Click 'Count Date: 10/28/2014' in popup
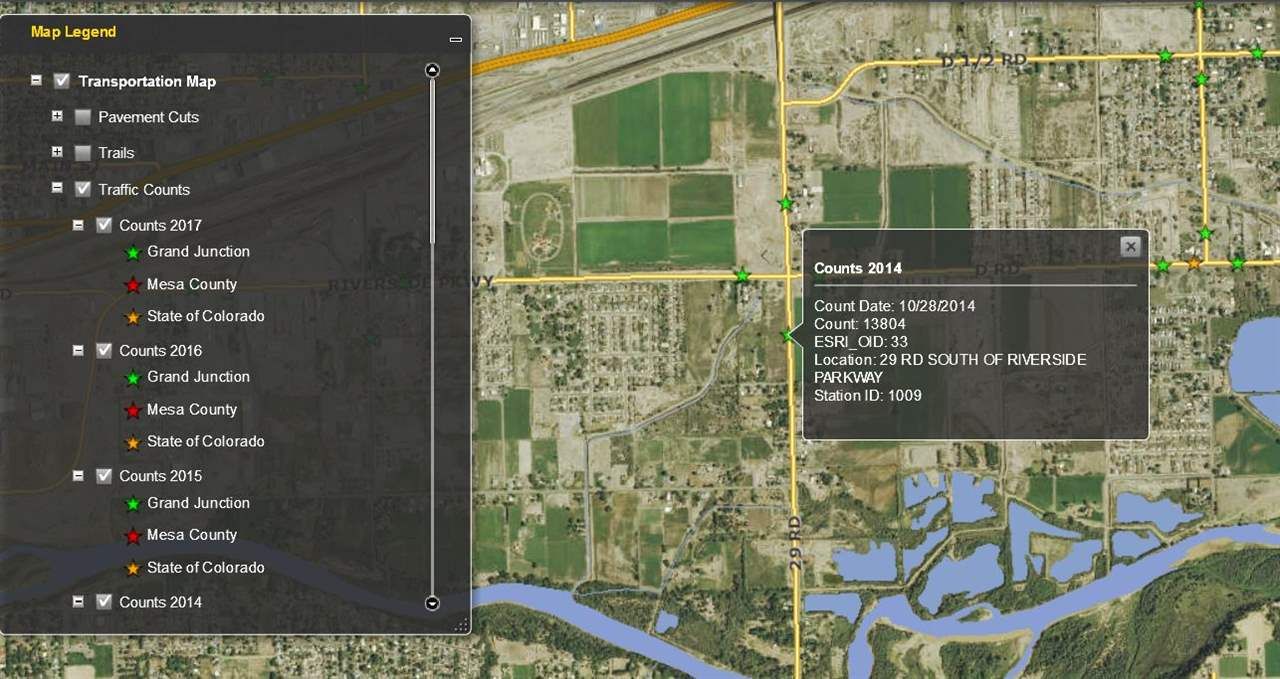Viewport: 1280px width, 679px height. pyautogui.click(x=894, y=306)
